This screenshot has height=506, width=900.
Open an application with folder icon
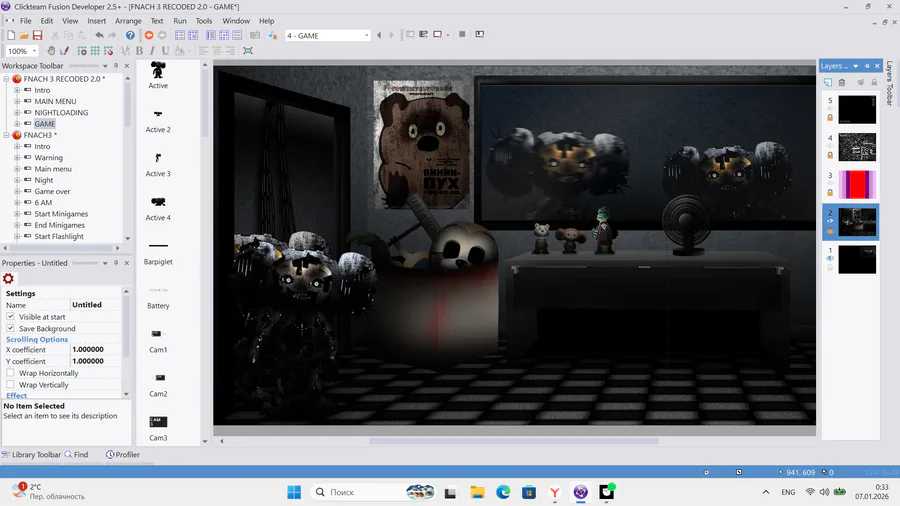[x=24, y=36]
